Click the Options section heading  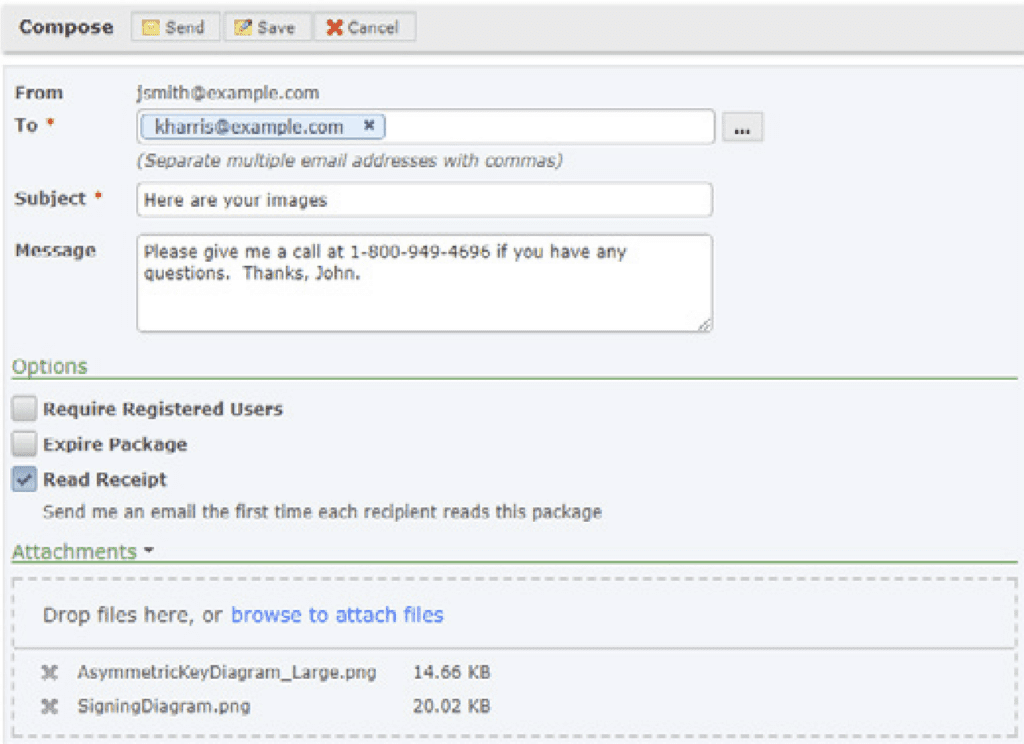pyautogui.click(x=50, y=366)
